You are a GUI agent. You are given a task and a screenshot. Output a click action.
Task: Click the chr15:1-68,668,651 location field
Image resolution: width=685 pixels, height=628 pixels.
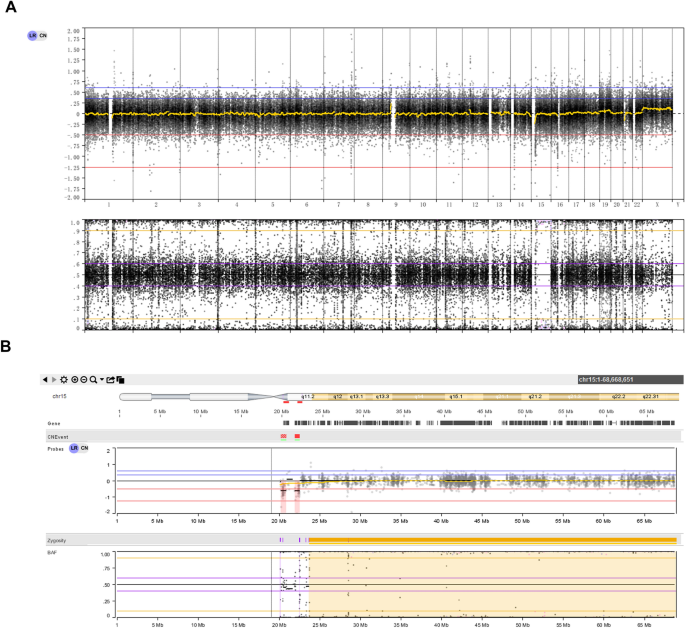(x=630, y=380)
